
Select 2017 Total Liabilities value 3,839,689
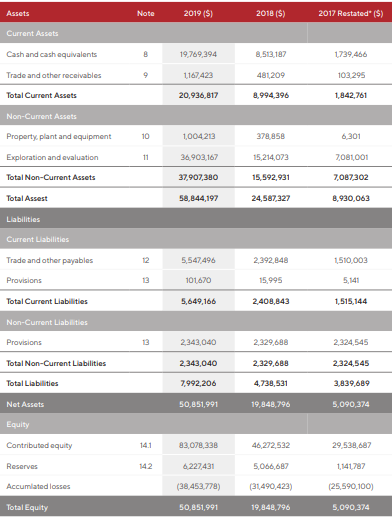tap(352, 383)
